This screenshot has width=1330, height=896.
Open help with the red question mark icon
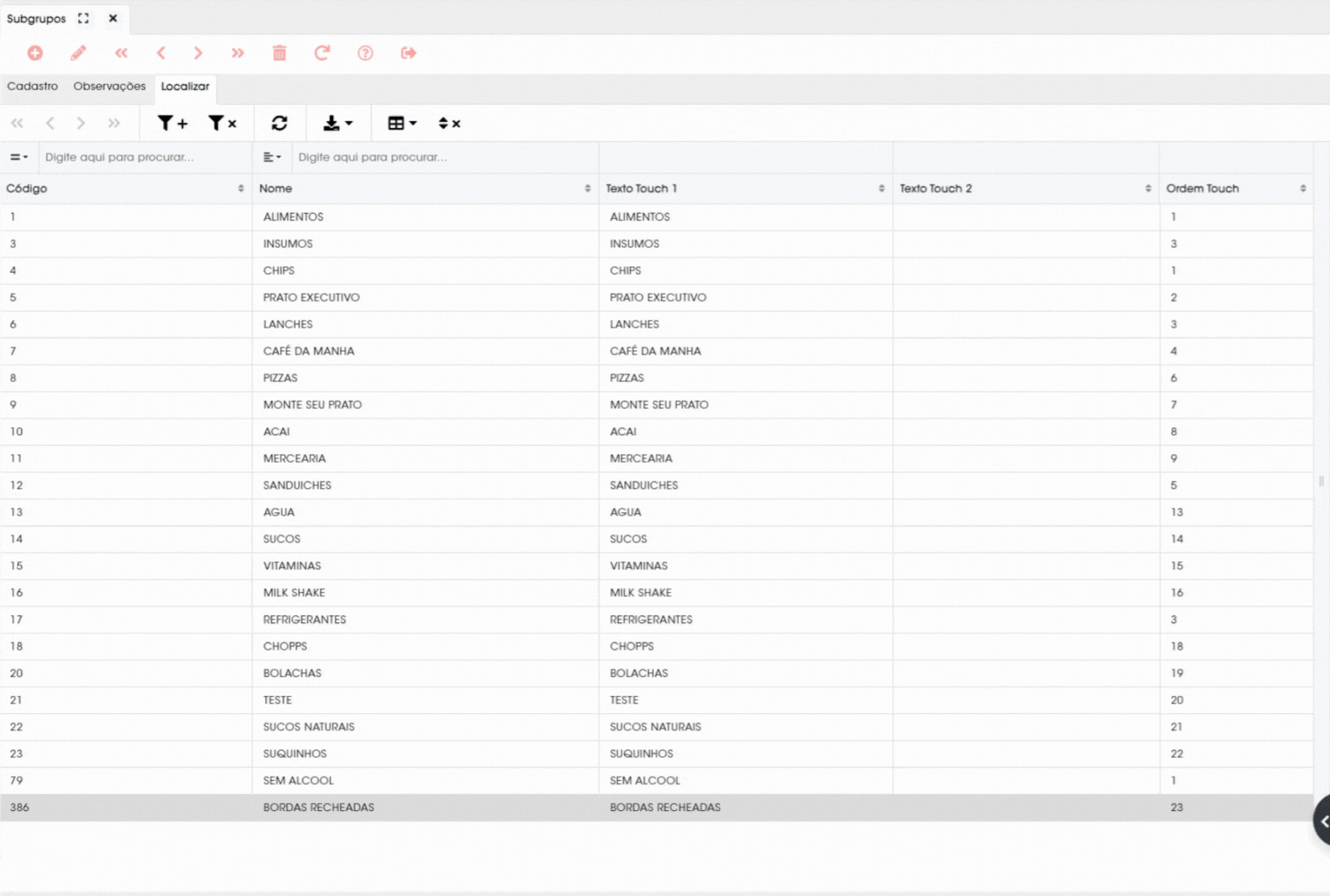coord(365,53)
